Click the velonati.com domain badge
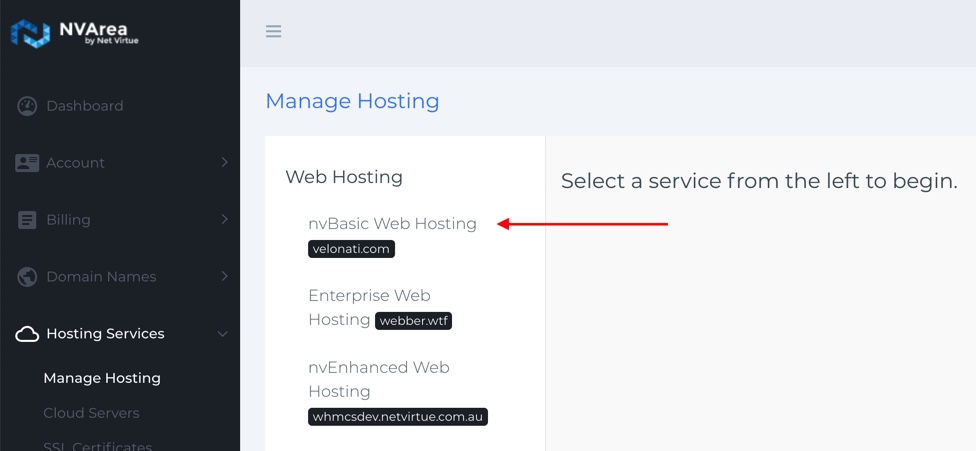Image resolution: width=976 pixels, height=451 pixels. click(352, 249)
